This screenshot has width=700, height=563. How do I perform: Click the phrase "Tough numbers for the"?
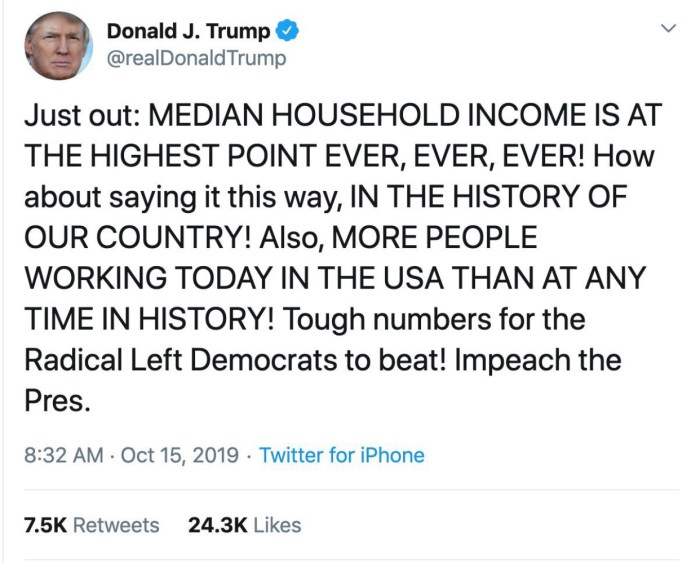(434, 319)
